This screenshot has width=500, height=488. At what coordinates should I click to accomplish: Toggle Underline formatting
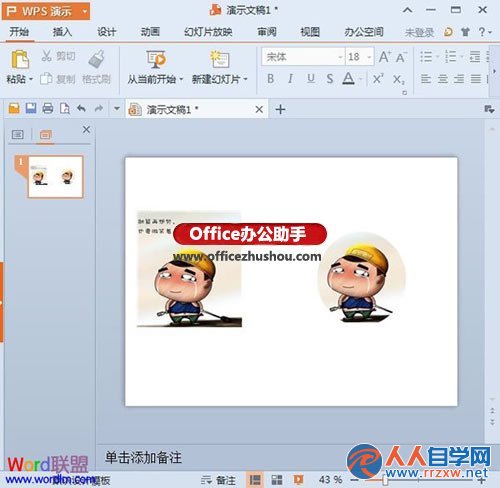click(311, 79)
